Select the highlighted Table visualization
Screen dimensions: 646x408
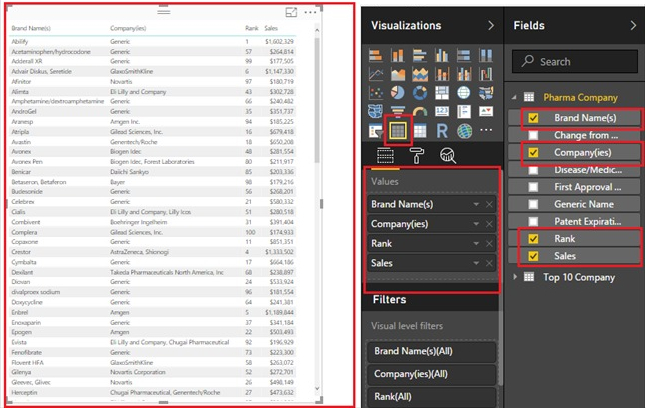point(398,131)
